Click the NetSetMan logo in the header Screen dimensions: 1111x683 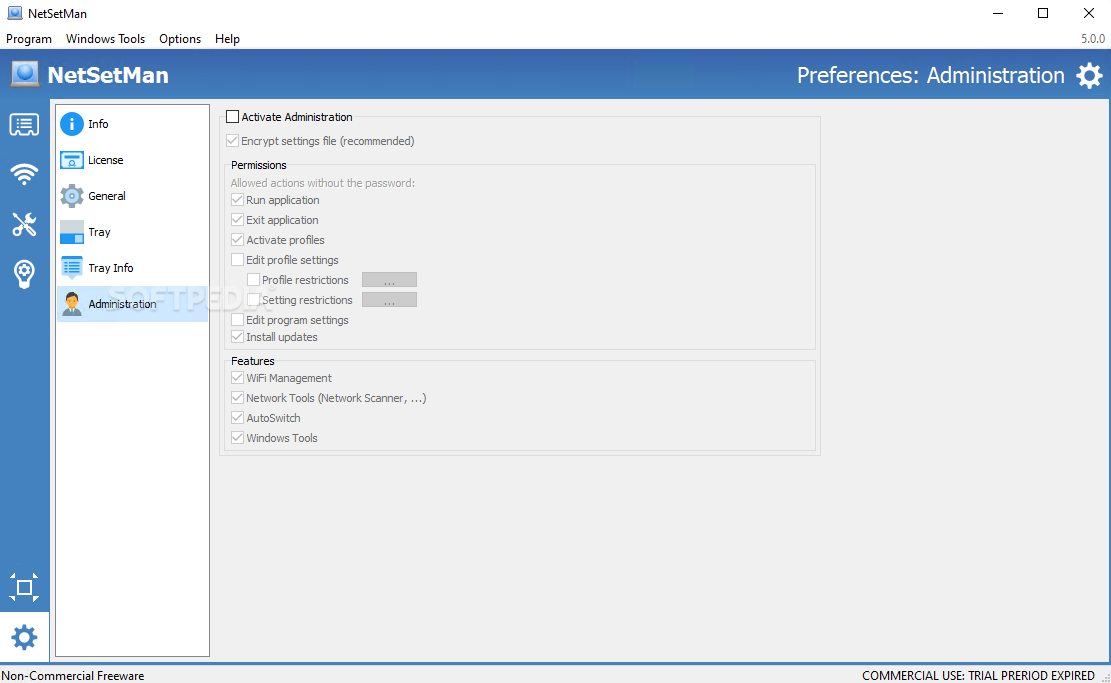(x=25, y=74)
